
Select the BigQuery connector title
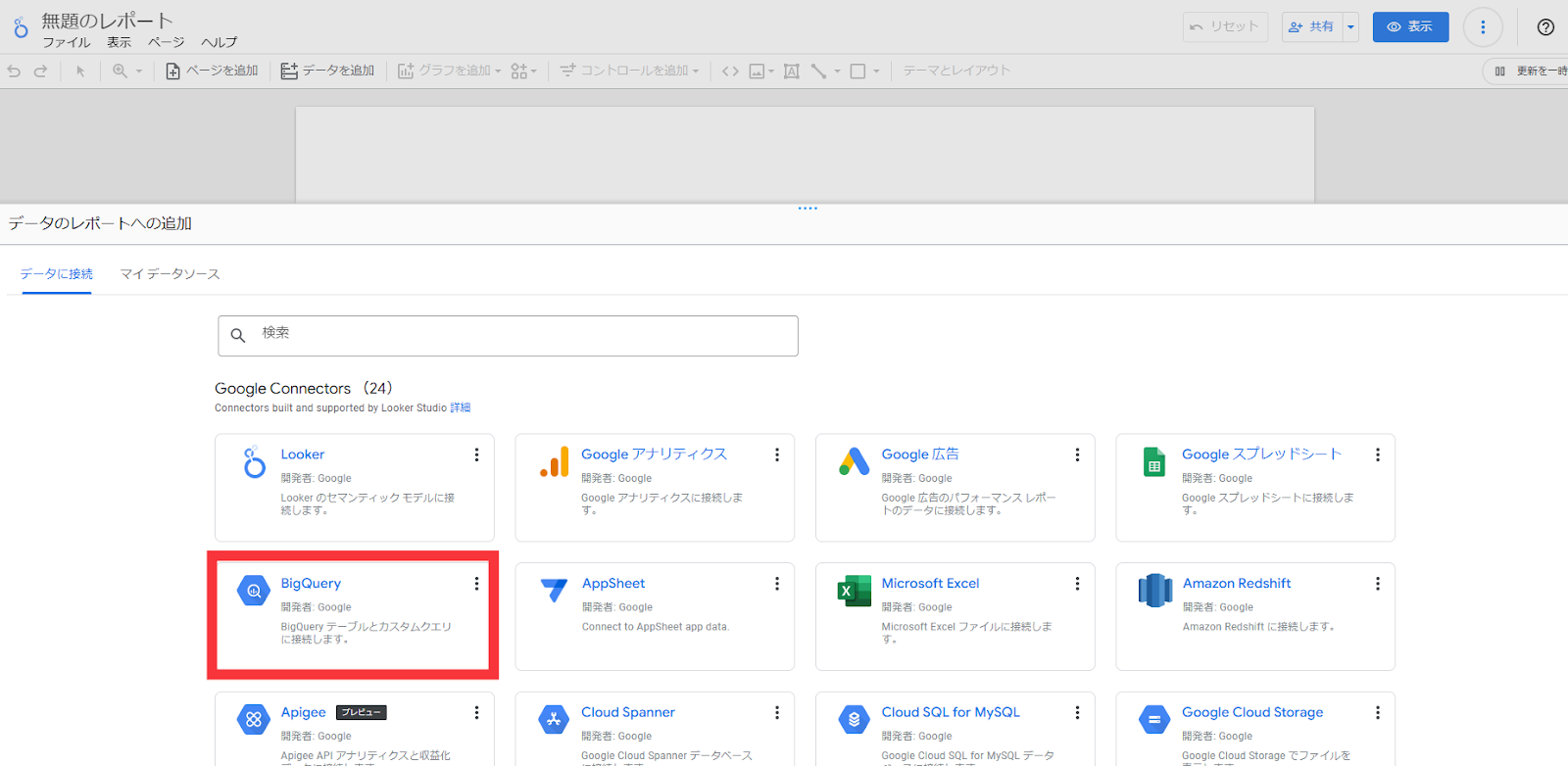coord(311,584)
